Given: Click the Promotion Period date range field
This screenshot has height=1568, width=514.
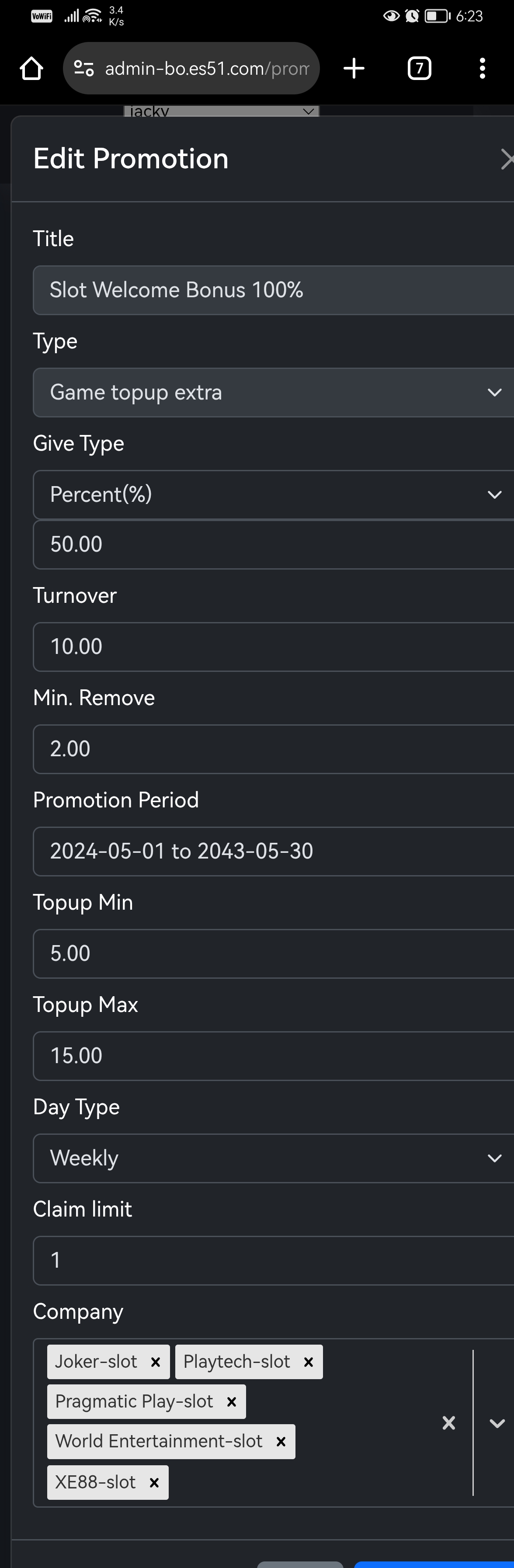Looking at the screenshot, I should tap(274, 852).
